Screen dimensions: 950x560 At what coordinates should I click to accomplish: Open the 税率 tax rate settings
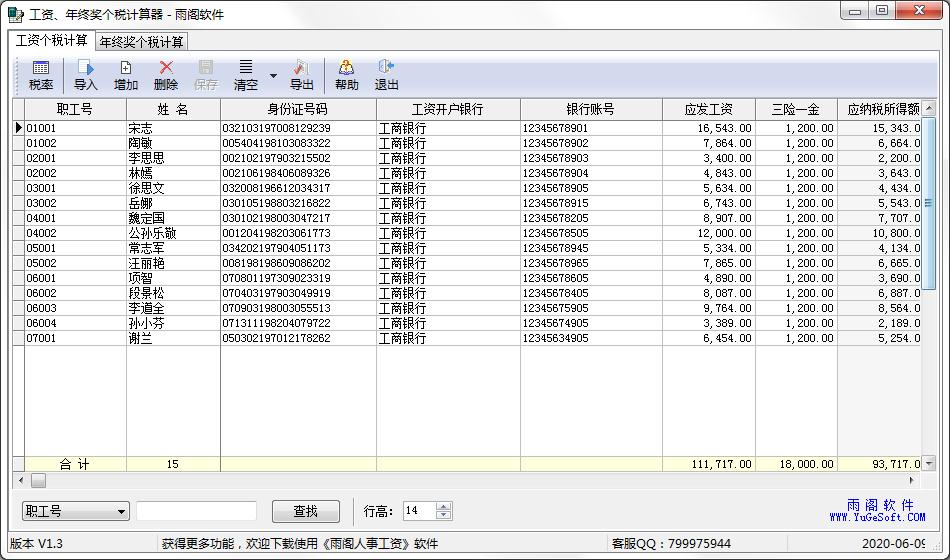pos(41,75)
